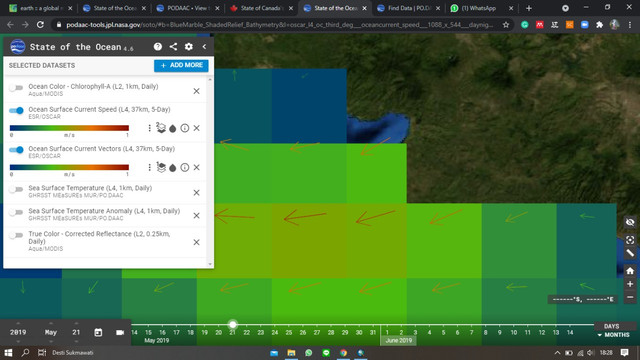Open the settings gear in State of the Ocean
Screen dimensions: 640x360
point(189,47)
